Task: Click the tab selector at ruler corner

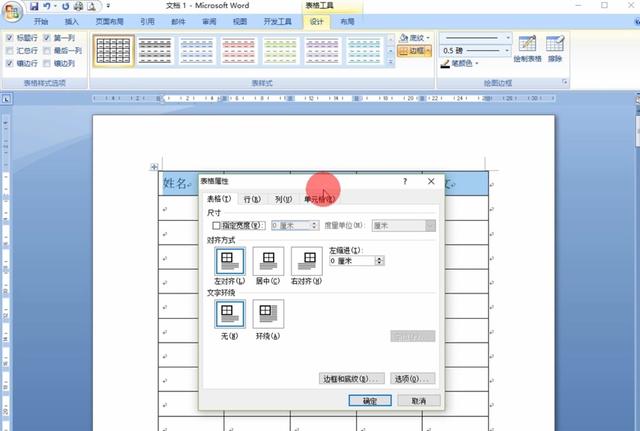Action: [x=6, y=99]
